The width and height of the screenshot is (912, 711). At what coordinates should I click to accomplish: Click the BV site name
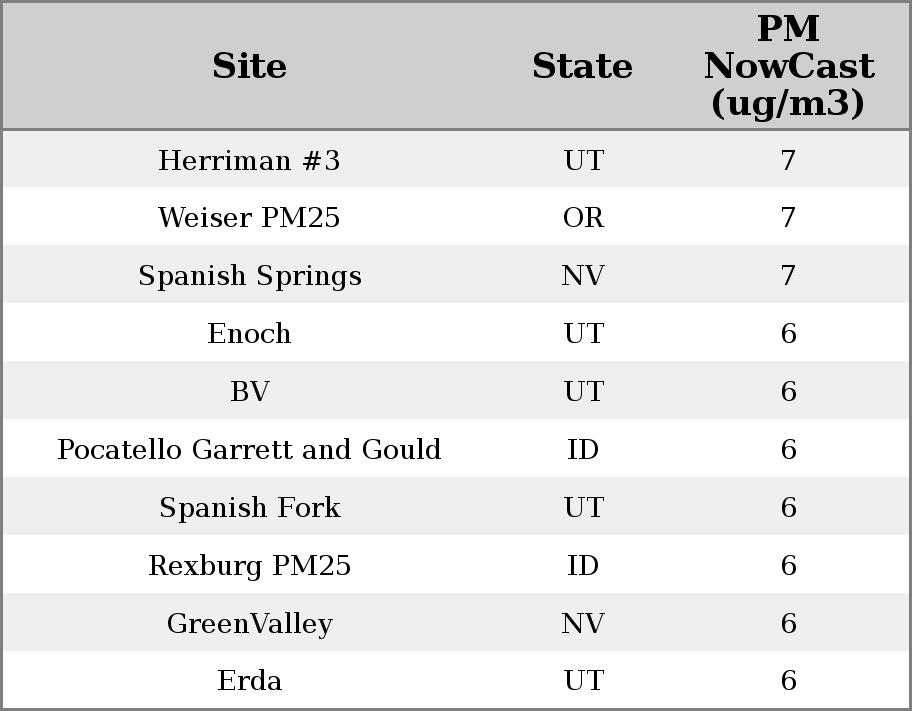[249, 392]
